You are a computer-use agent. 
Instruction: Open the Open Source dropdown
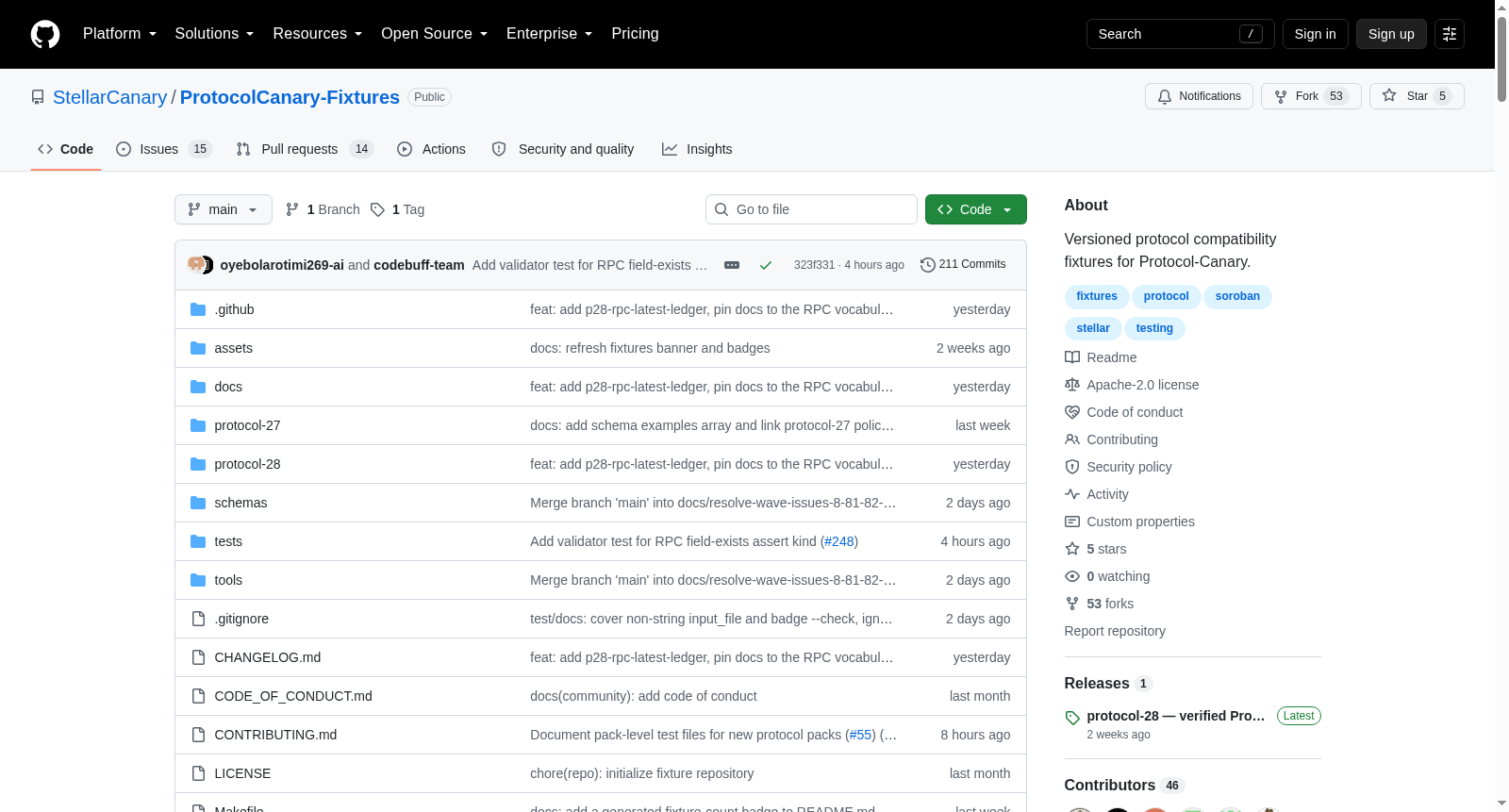(434, 34)
